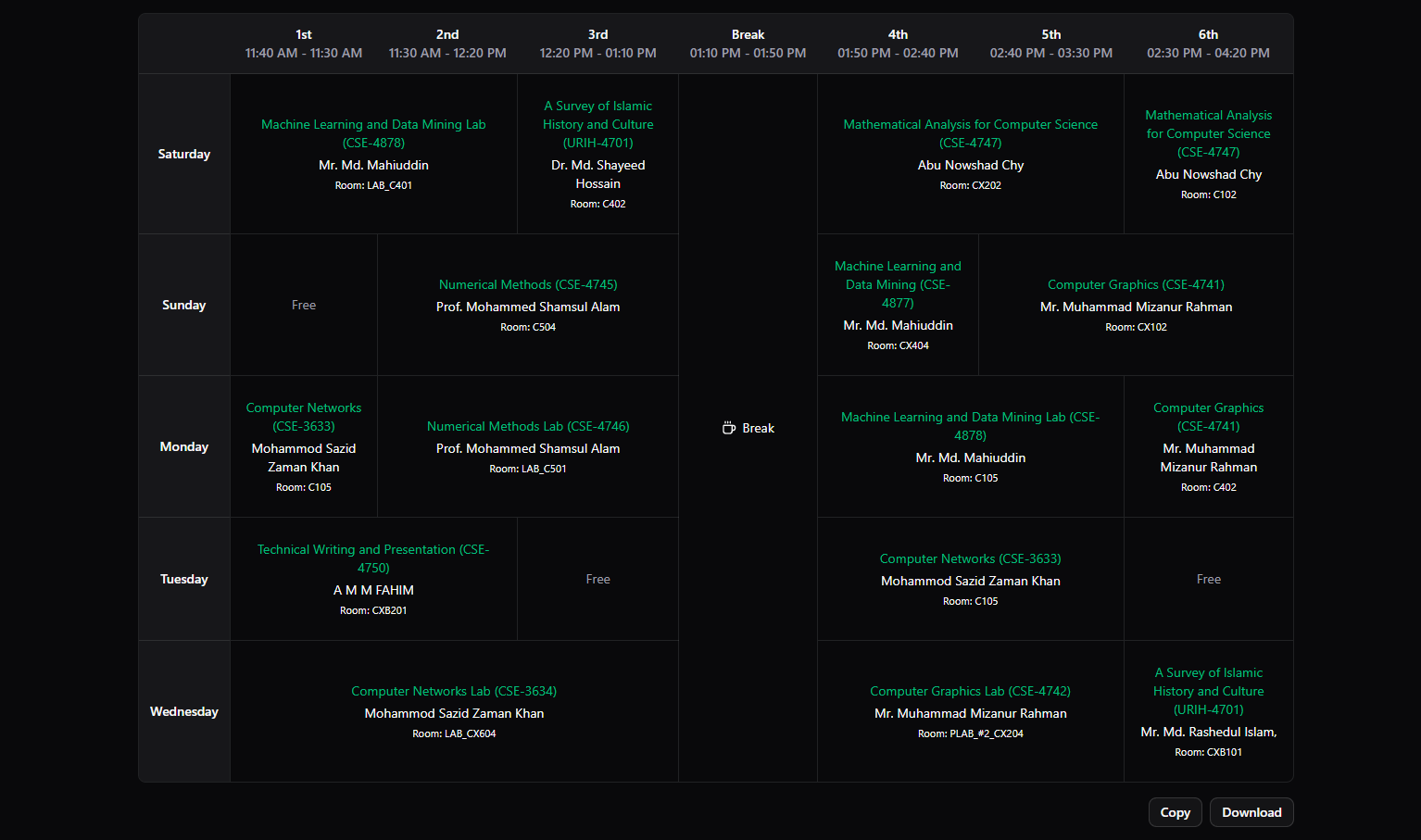This screenshot has height=840, width=1421.
Task: Click the Saturday row header
Action: (x=184, y=154)
